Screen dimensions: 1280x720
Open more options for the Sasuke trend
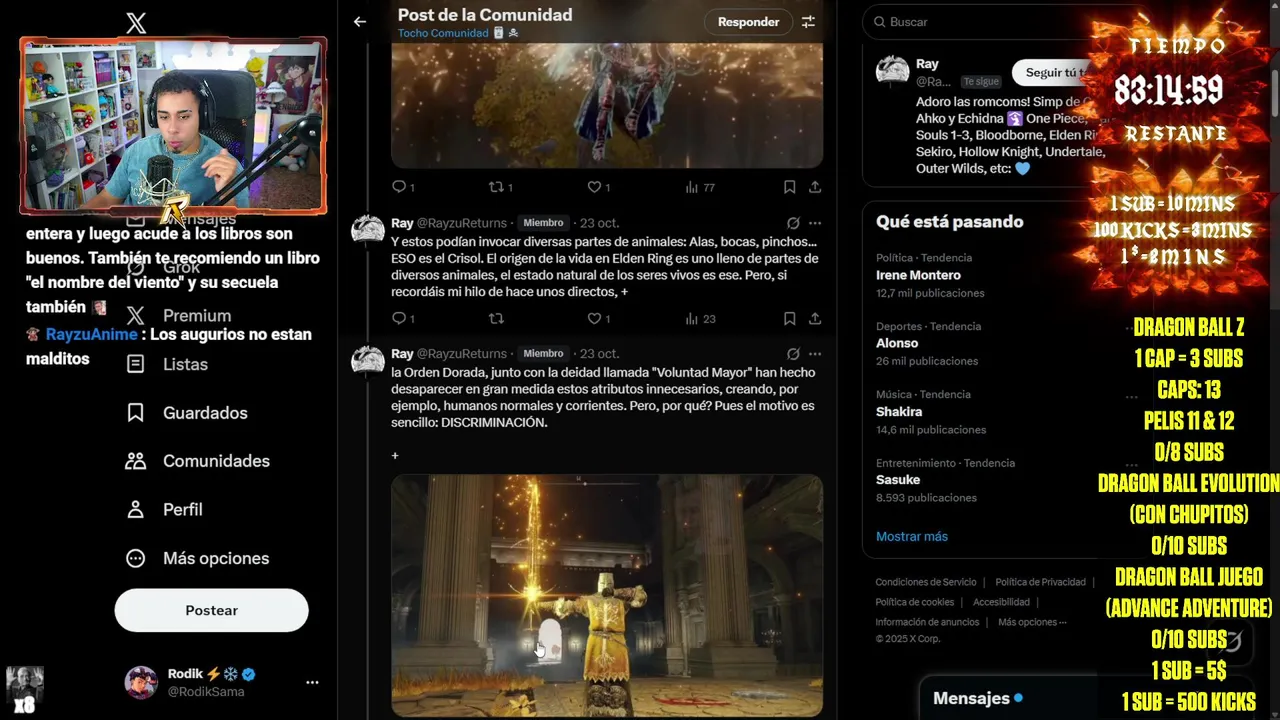(1130, 465)
